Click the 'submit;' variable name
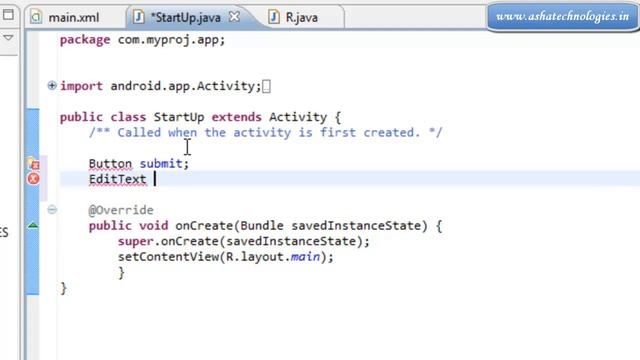640x360 pixels. pyautogui.click(x=164, y=164)
